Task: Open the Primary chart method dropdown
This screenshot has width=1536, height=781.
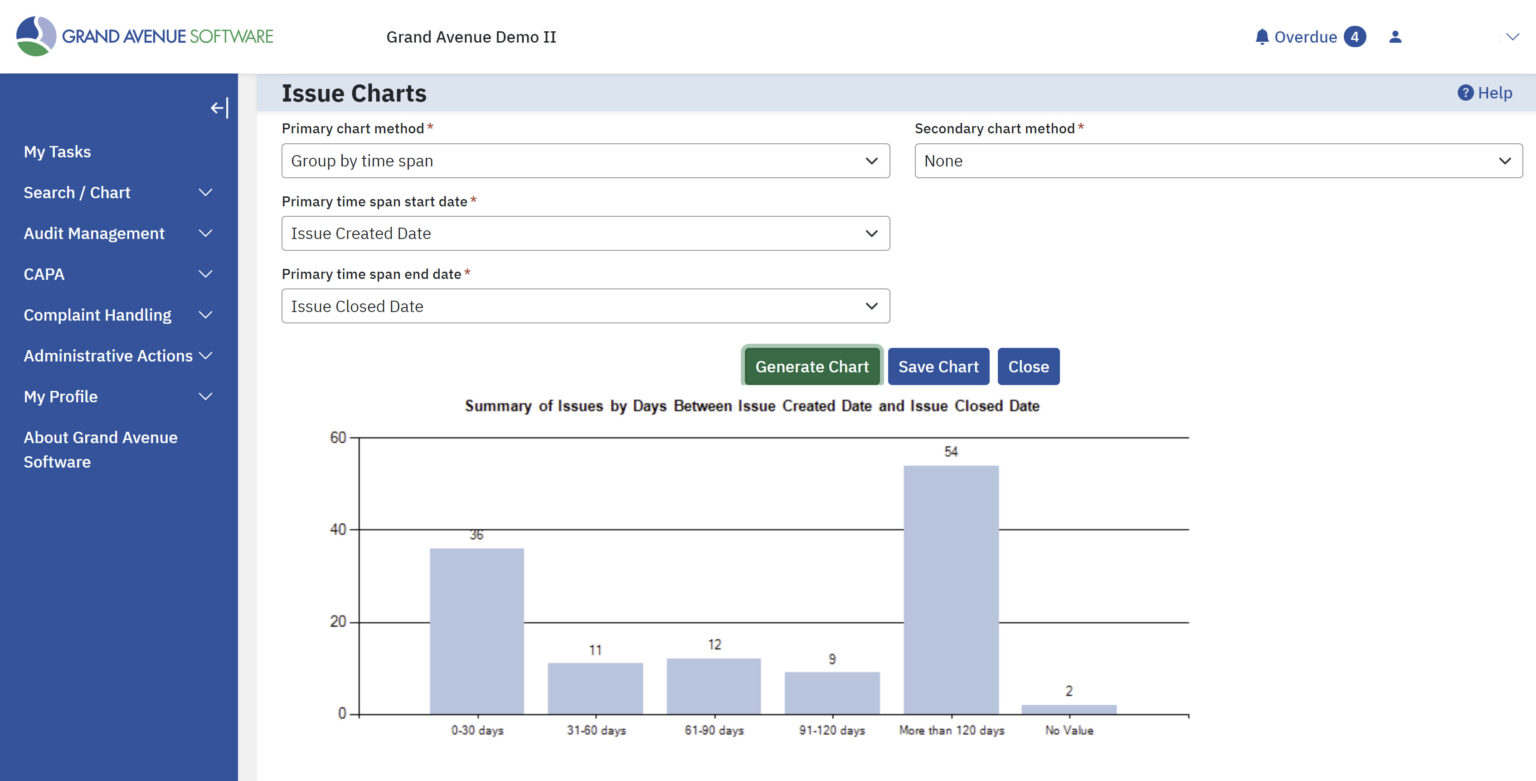Action: pyautogui.click(x=585, y=160)
